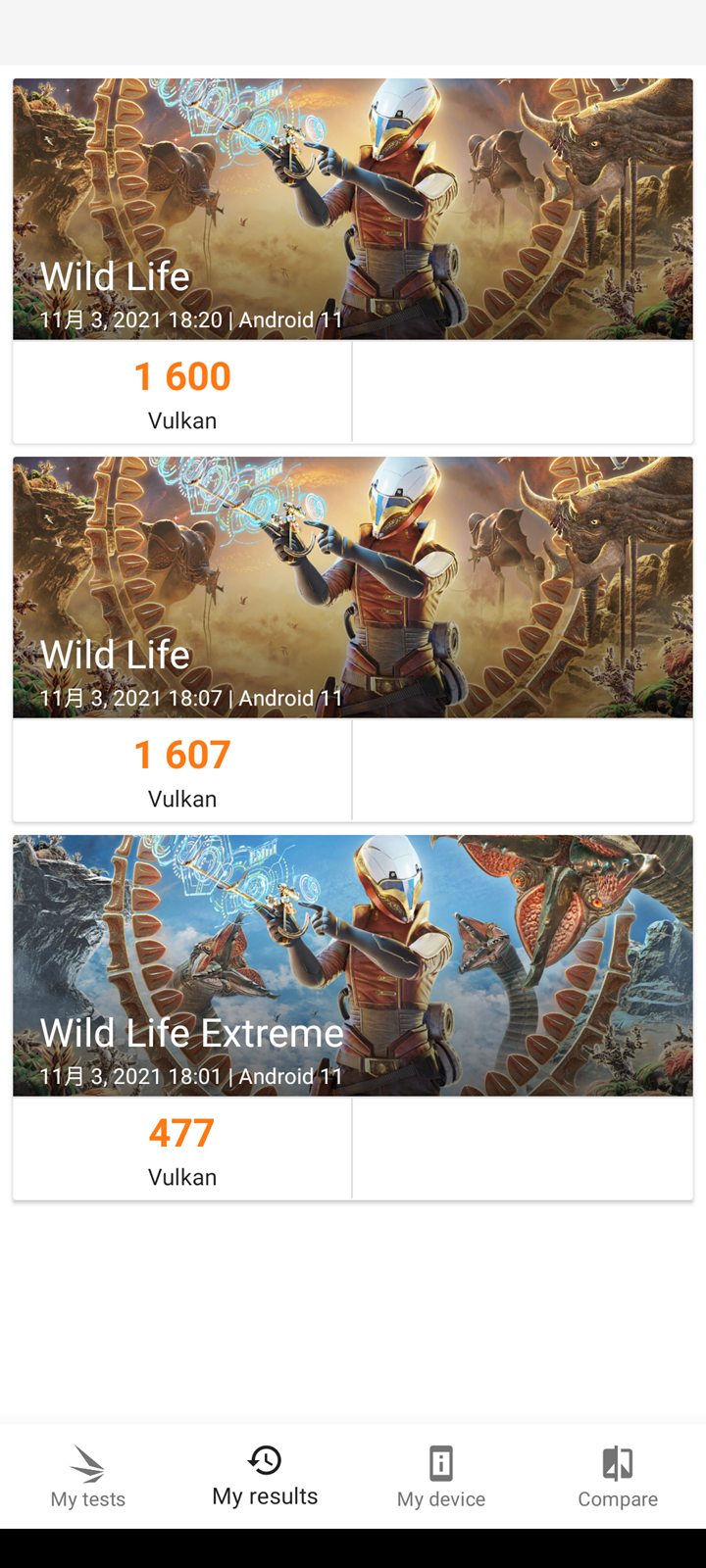The height and width of the screenshot is (1568, 706).
Task: Go to the Compare tab label
Action: (618, 1499)
